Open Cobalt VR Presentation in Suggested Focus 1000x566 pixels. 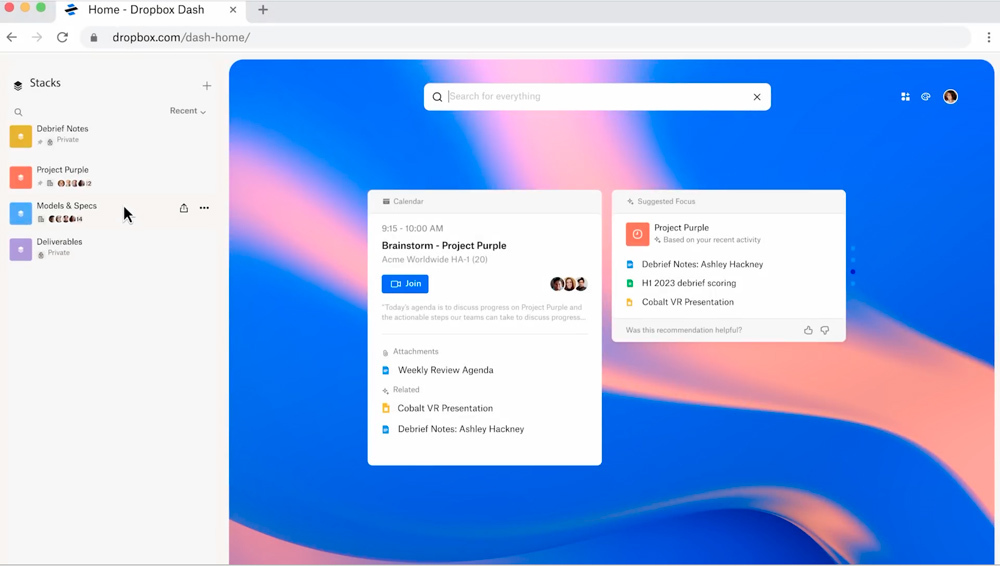pos(688,302)
